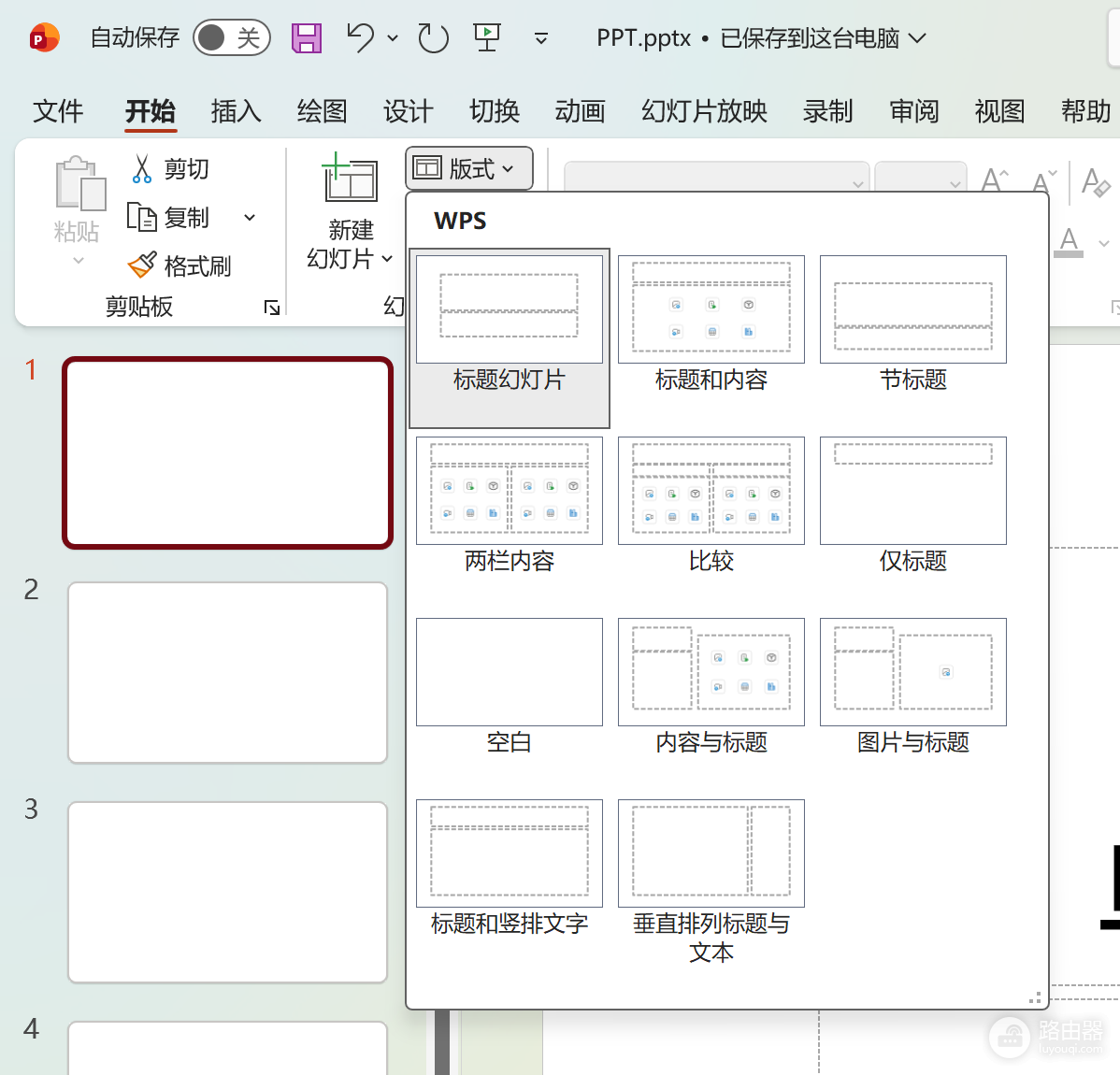This screenshot has width=1120, height=1075.
Task: Click the 复制 button
Action: click(168, 217)
